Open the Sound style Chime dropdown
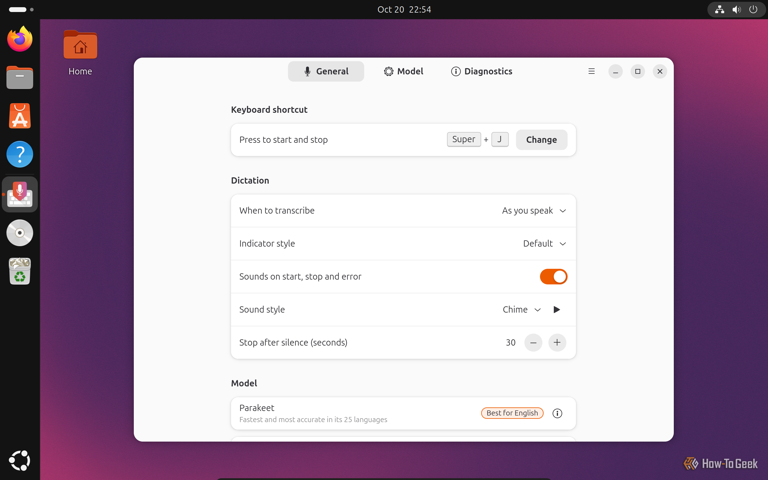This screenshot has height=480, width=768. (x=522, y=310)
